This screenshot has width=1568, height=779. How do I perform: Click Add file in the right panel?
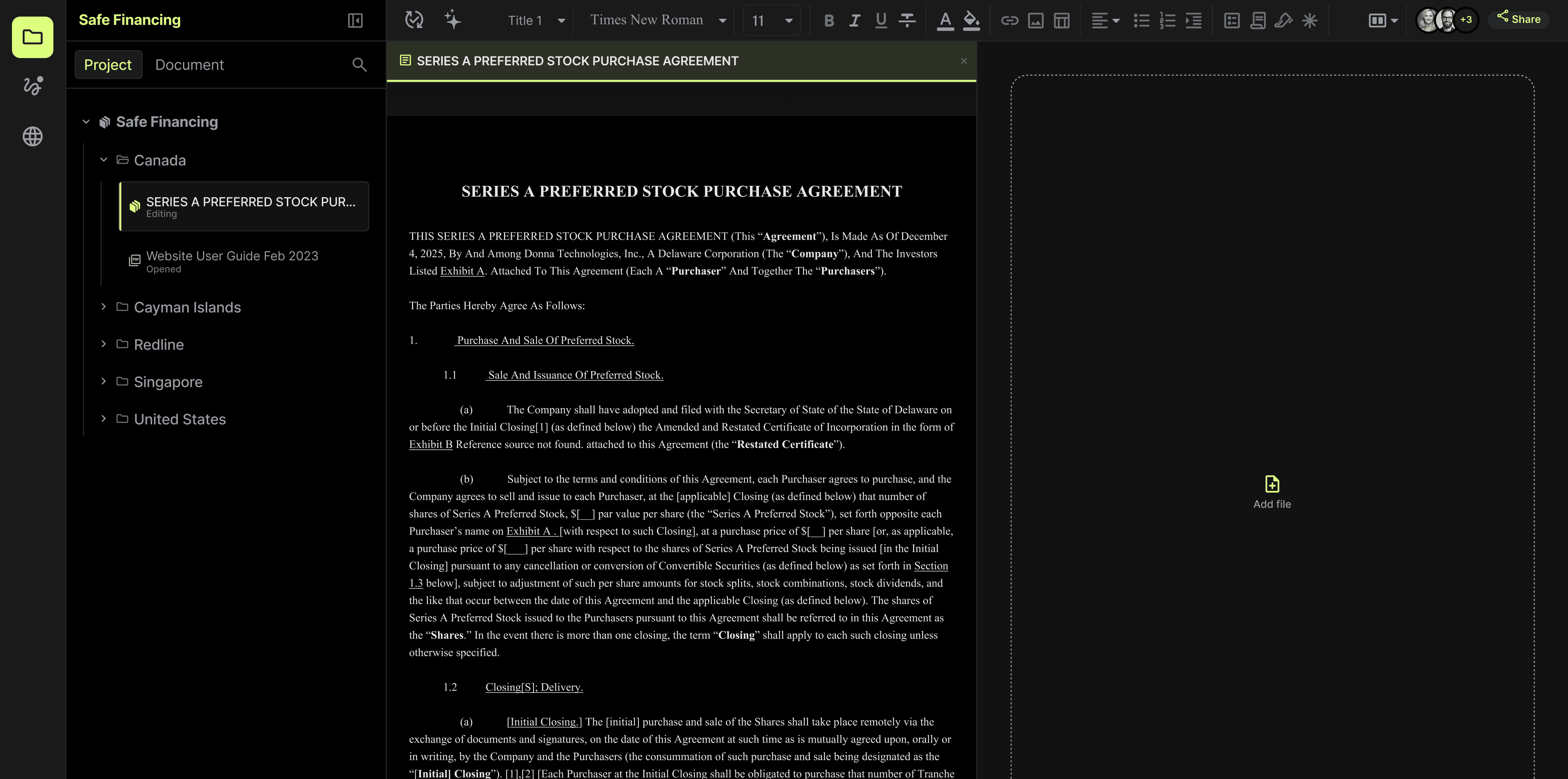[1271, 492]
